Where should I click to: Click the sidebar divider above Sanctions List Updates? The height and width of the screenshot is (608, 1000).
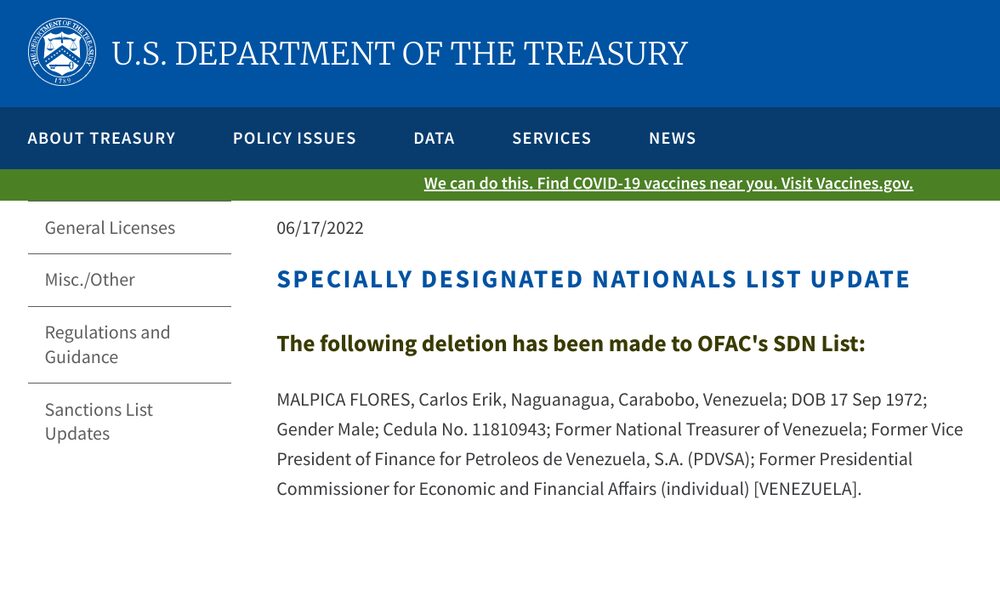[x=129, y=382]
